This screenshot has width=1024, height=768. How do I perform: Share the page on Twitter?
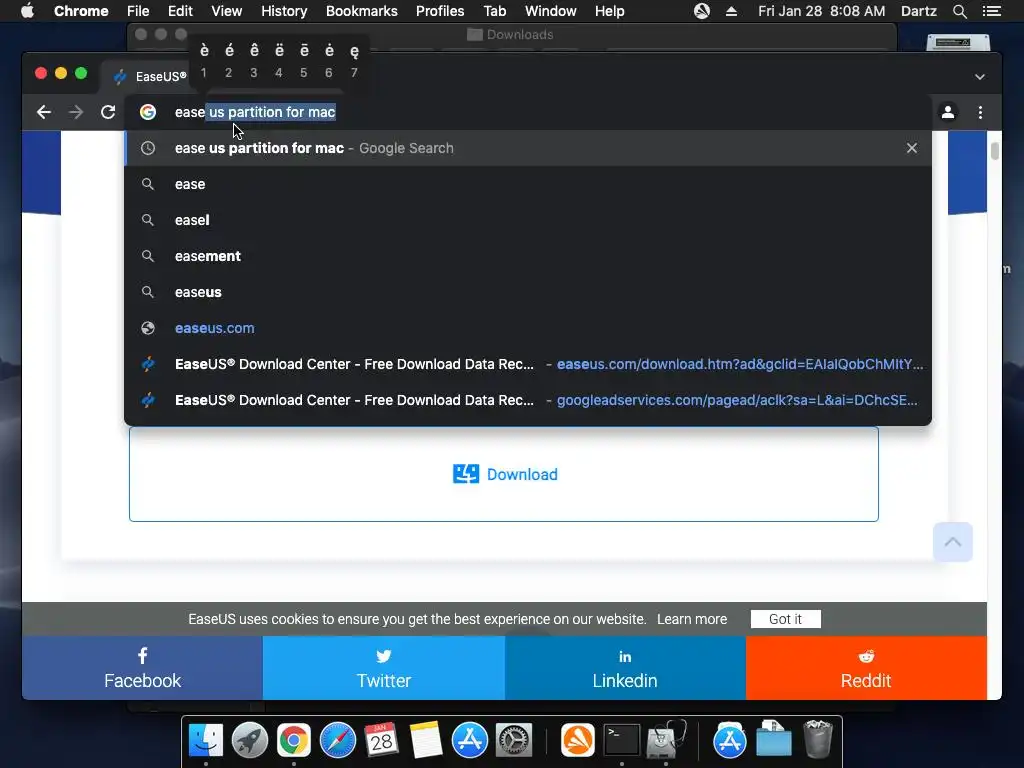tap(384, 668)
